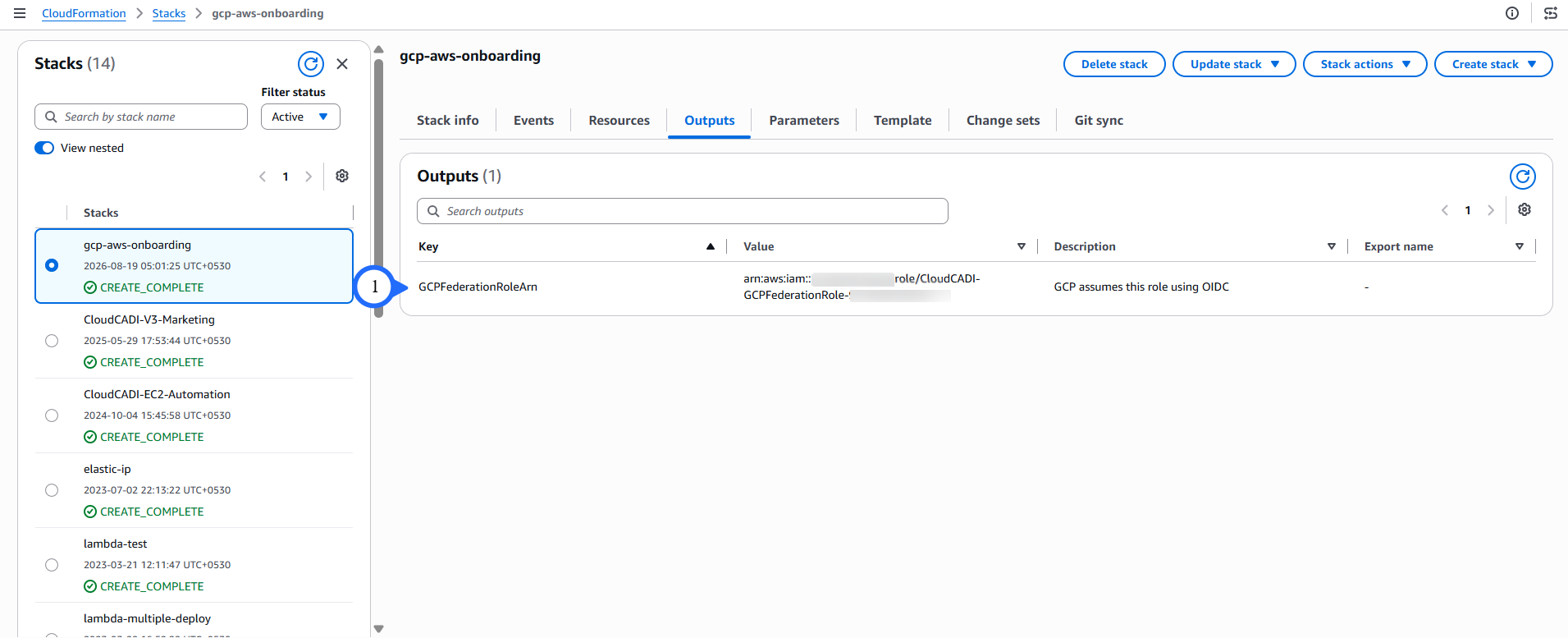Image resolution: width=1568 pixels, height=638 pixels.
Task: Open the lambda-test stack
Action: coord(116,544)
